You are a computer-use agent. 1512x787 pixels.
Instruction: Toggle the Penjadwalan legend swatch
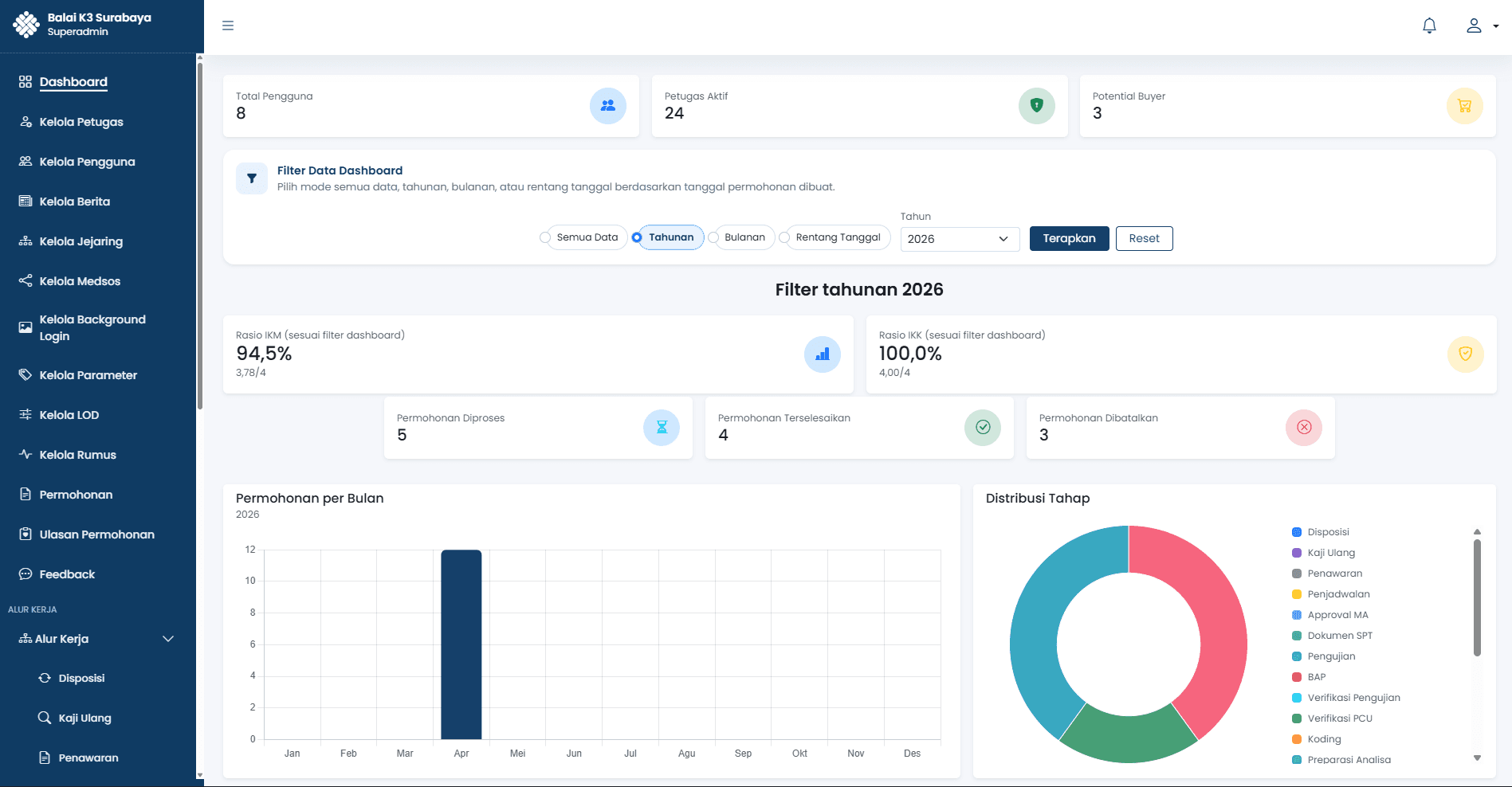1297,594
